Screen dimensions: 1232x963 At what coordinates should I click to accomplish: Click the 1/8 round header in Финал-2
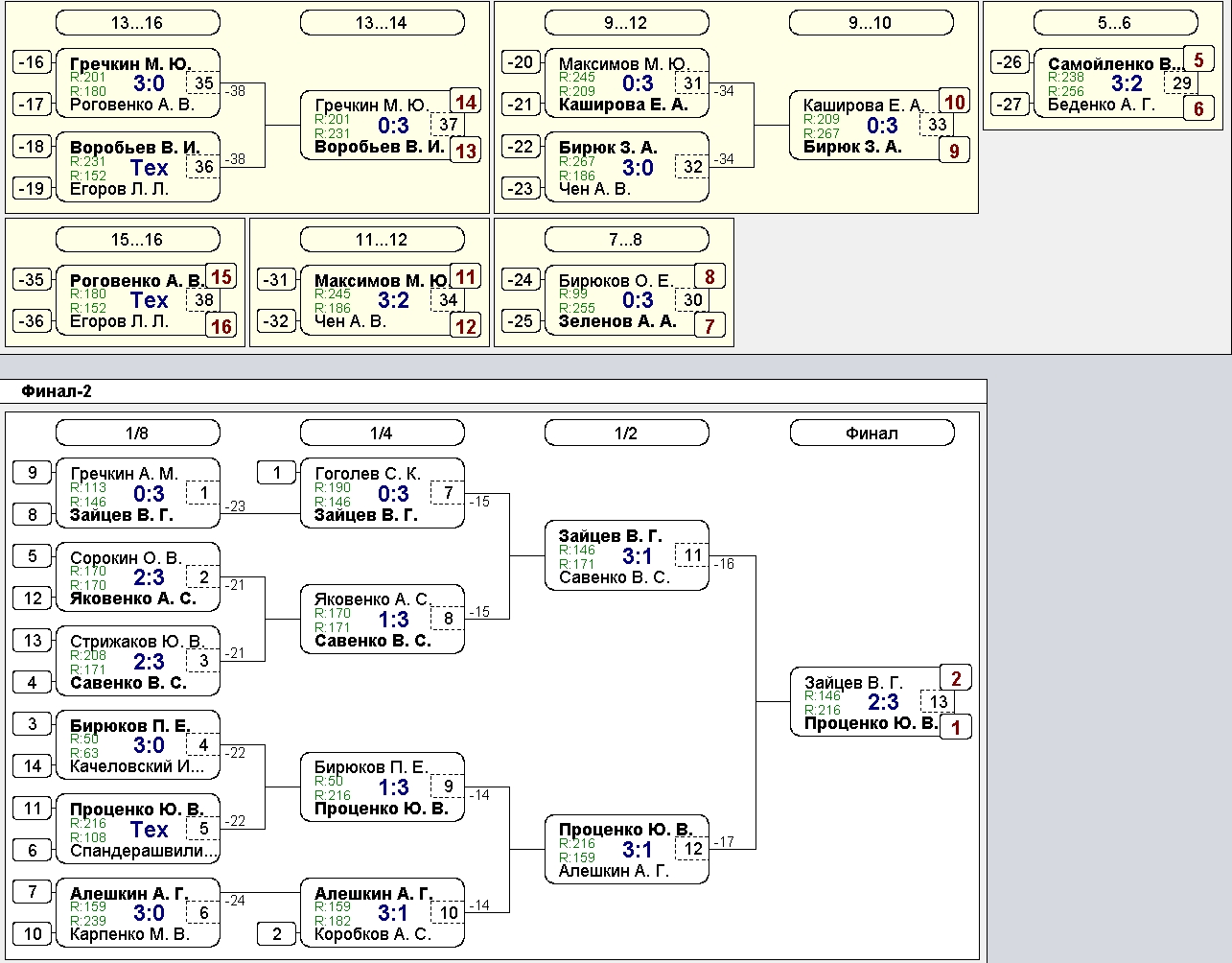137,434
